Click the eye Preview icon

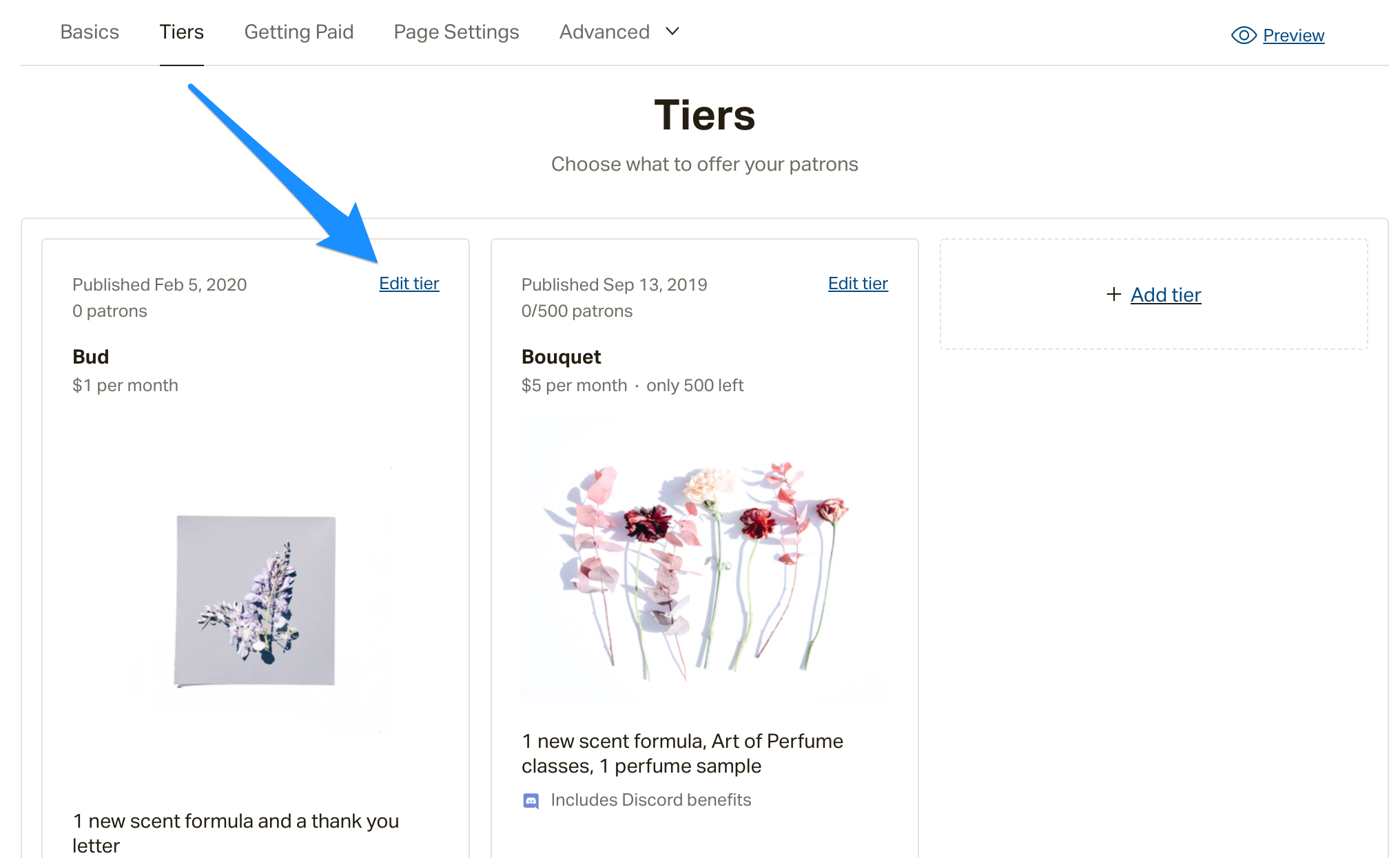point(1244,35)
